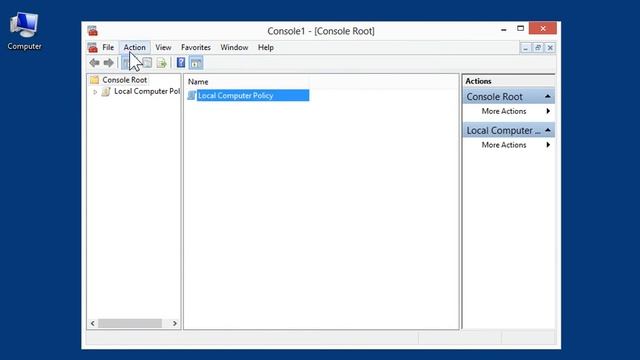Expand the Local Computer Policy tree node

click(x=95, y=92)
